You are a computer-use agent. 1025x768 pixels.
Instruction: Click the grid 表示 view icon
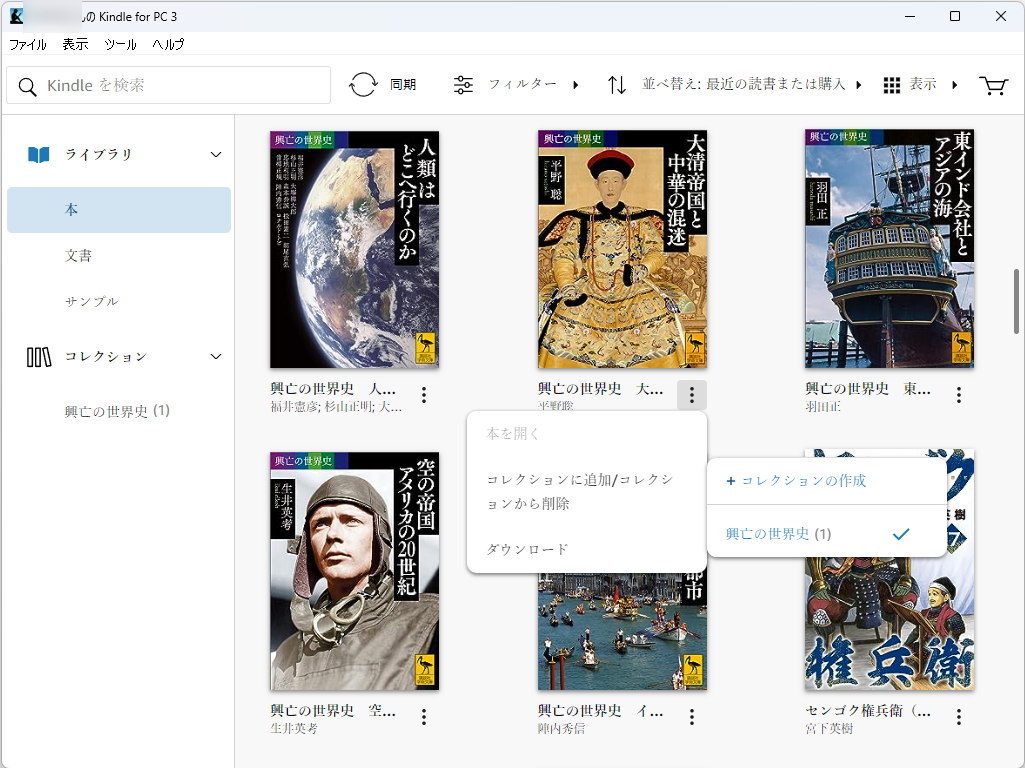tap(890, 85)
